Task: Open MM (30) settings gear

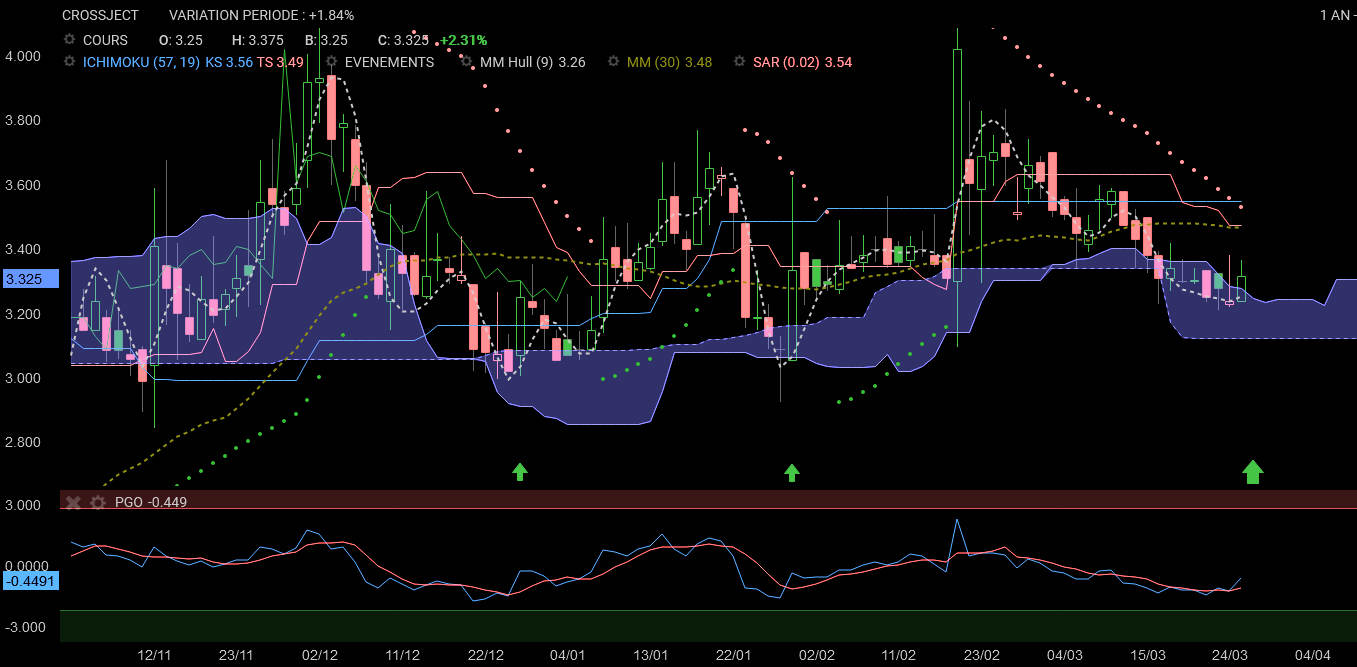Action: (613, 62)
